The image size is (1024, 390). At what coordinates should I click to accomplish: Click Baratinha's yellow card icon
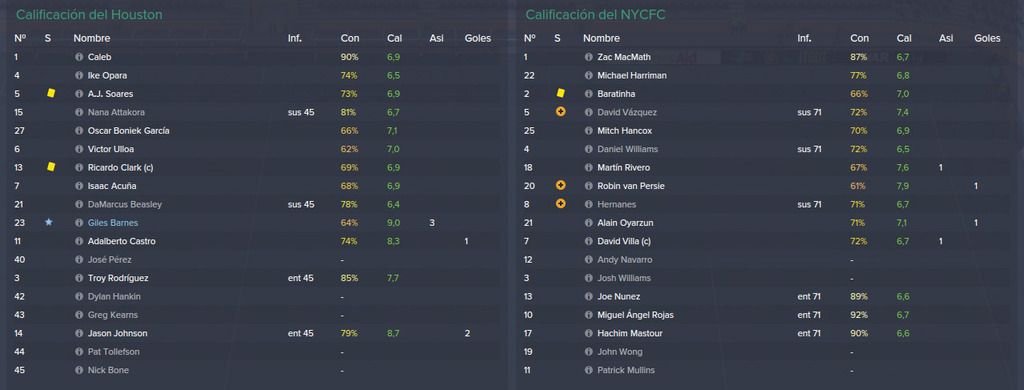(x=560, y=93)
